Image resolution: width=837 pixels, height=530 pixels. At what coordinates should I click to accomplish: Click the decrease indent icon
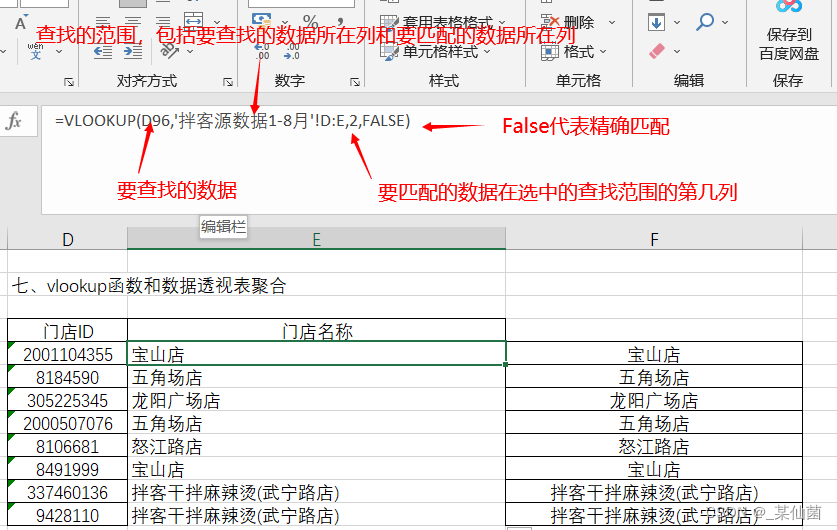click(x=102, y=51)
